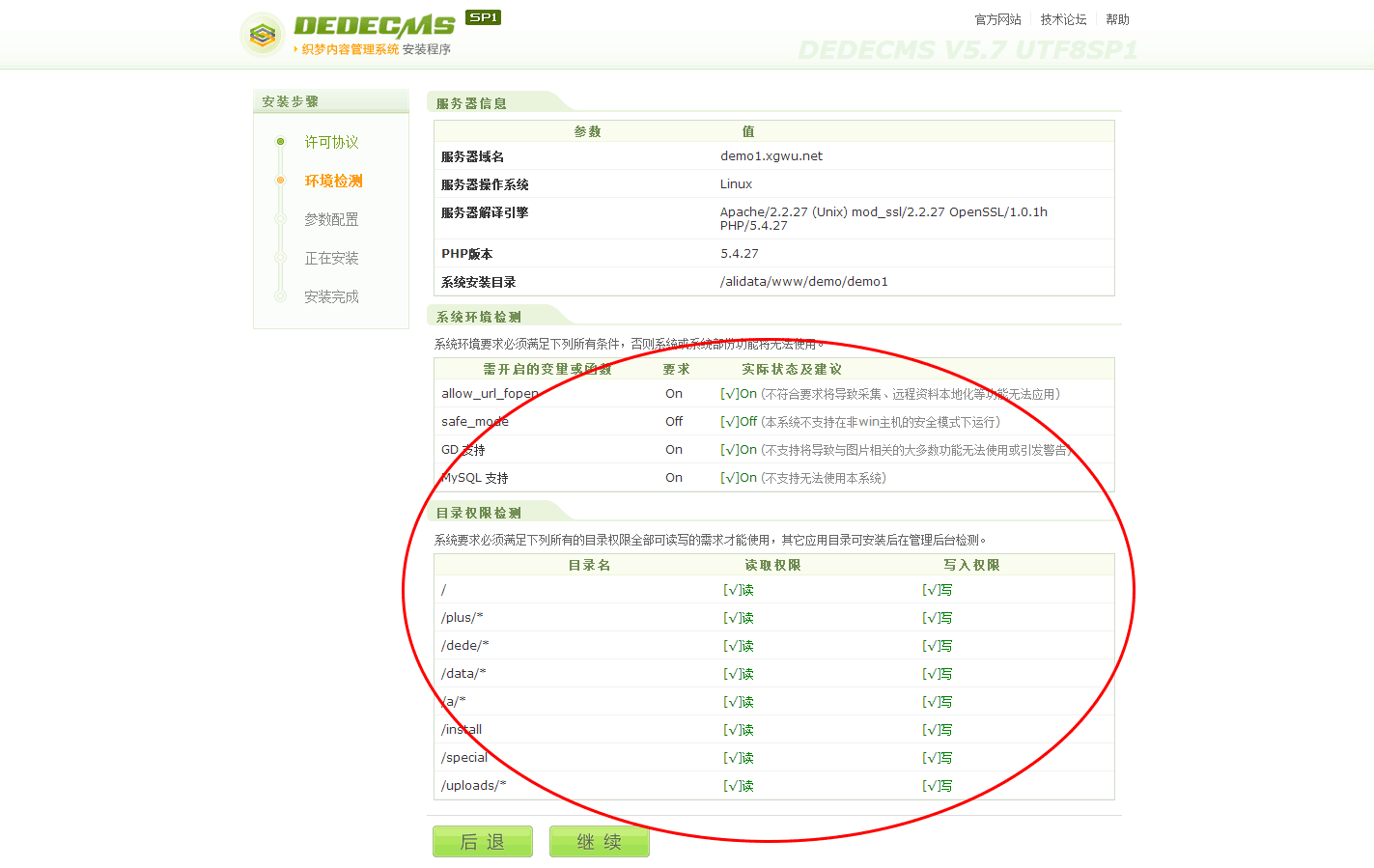
Task: Click the Linux operating system value
Action: [x=736, y=183]
